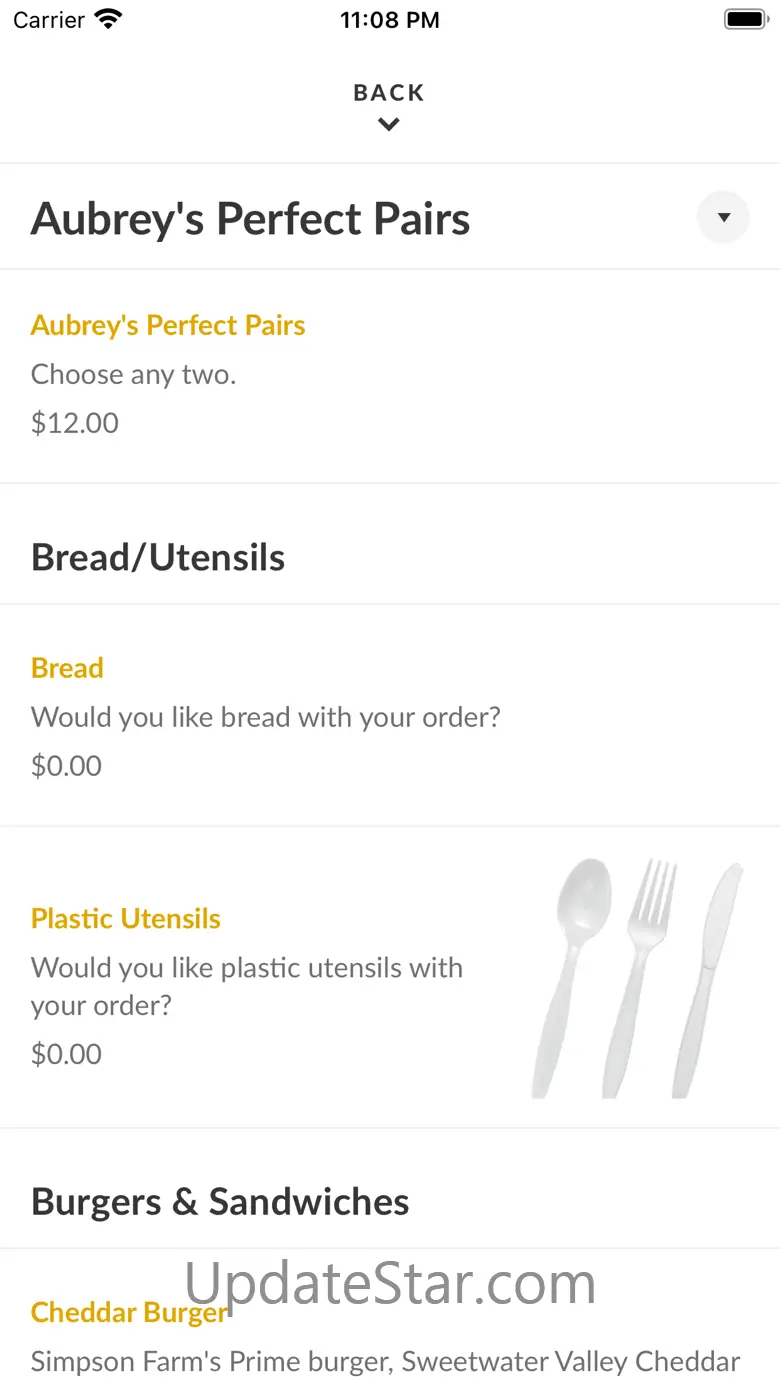The height and width of the screenshot is (1387, 780).
Task: Tap the BACK label at top
Action: point(389,93)
